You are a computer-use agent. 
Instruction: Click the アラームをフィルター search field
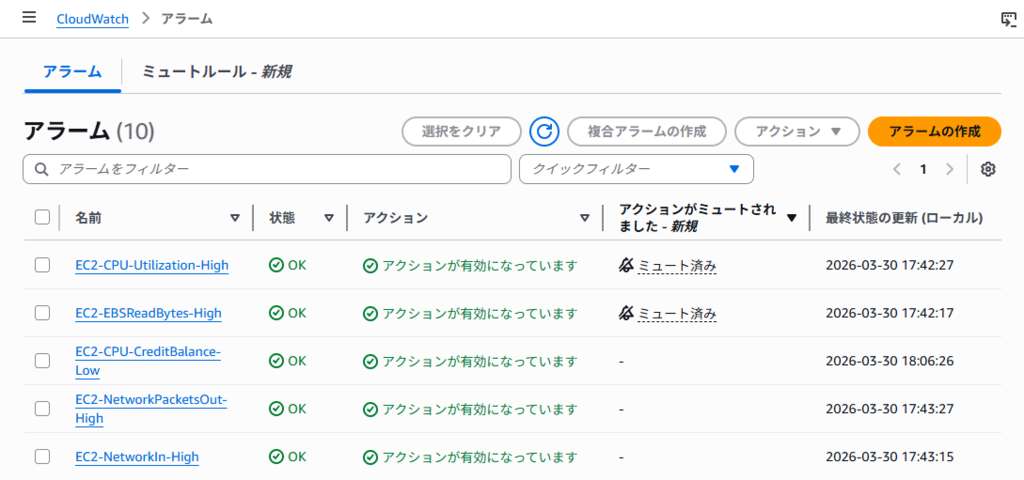[x=266, y=169]
